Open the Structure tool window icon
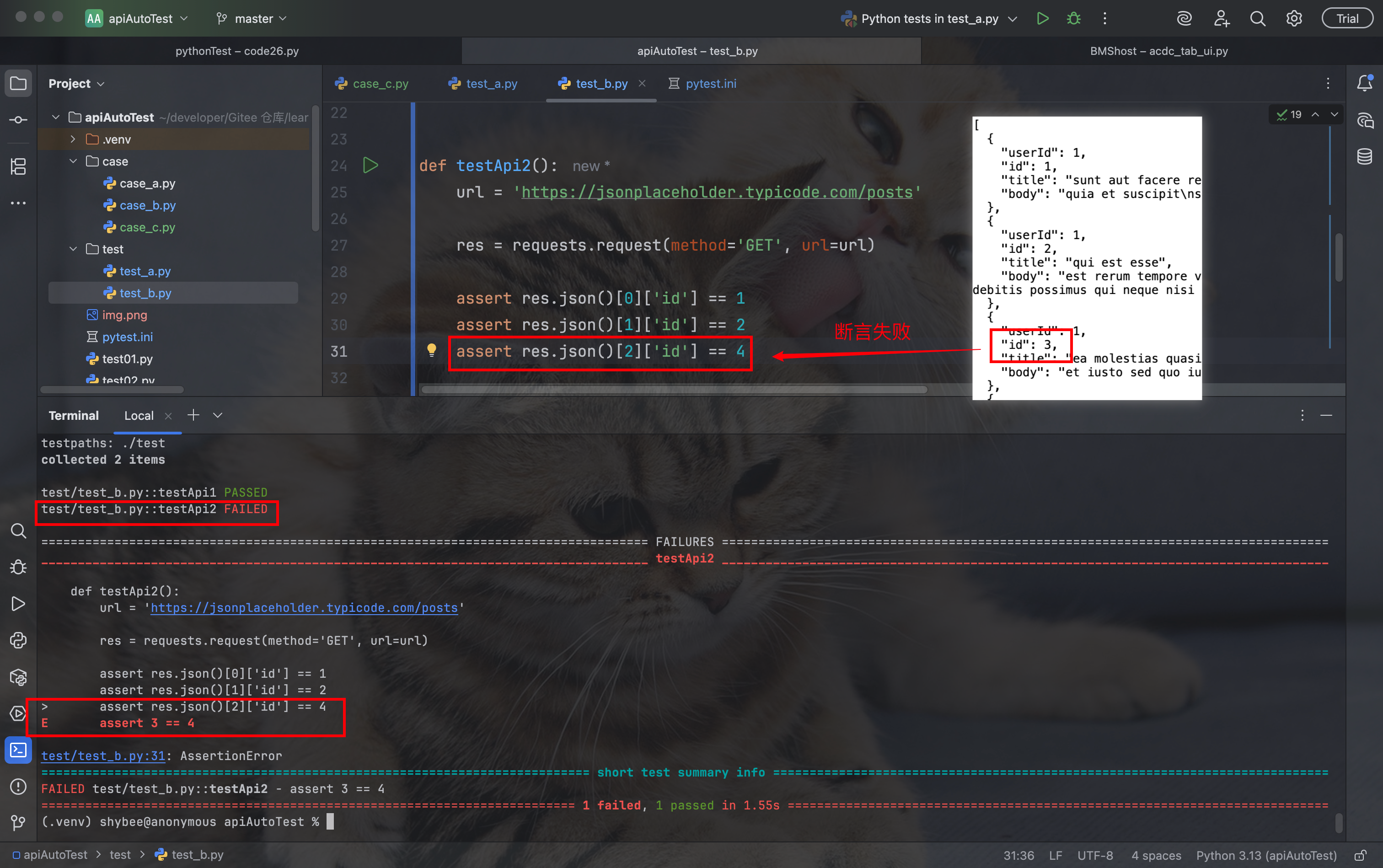 (18, 166)
